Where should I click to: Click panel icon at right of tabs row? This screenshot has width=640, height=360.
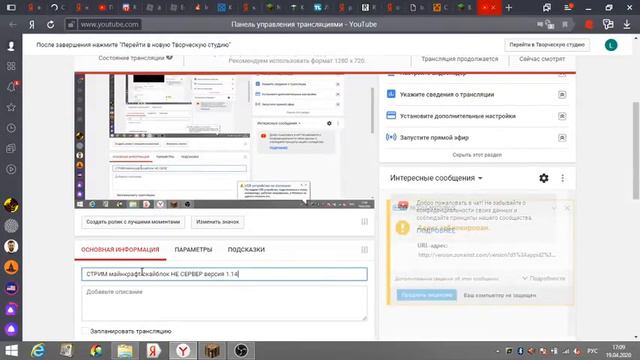pos(364,249)
